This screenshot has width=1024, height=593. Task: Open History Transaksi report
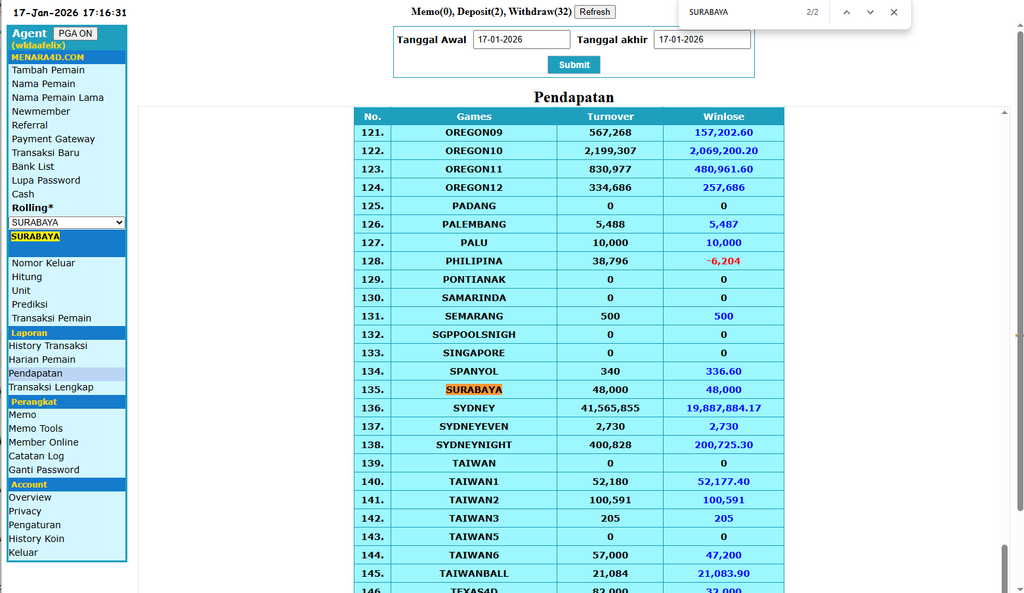pos(48,345)
